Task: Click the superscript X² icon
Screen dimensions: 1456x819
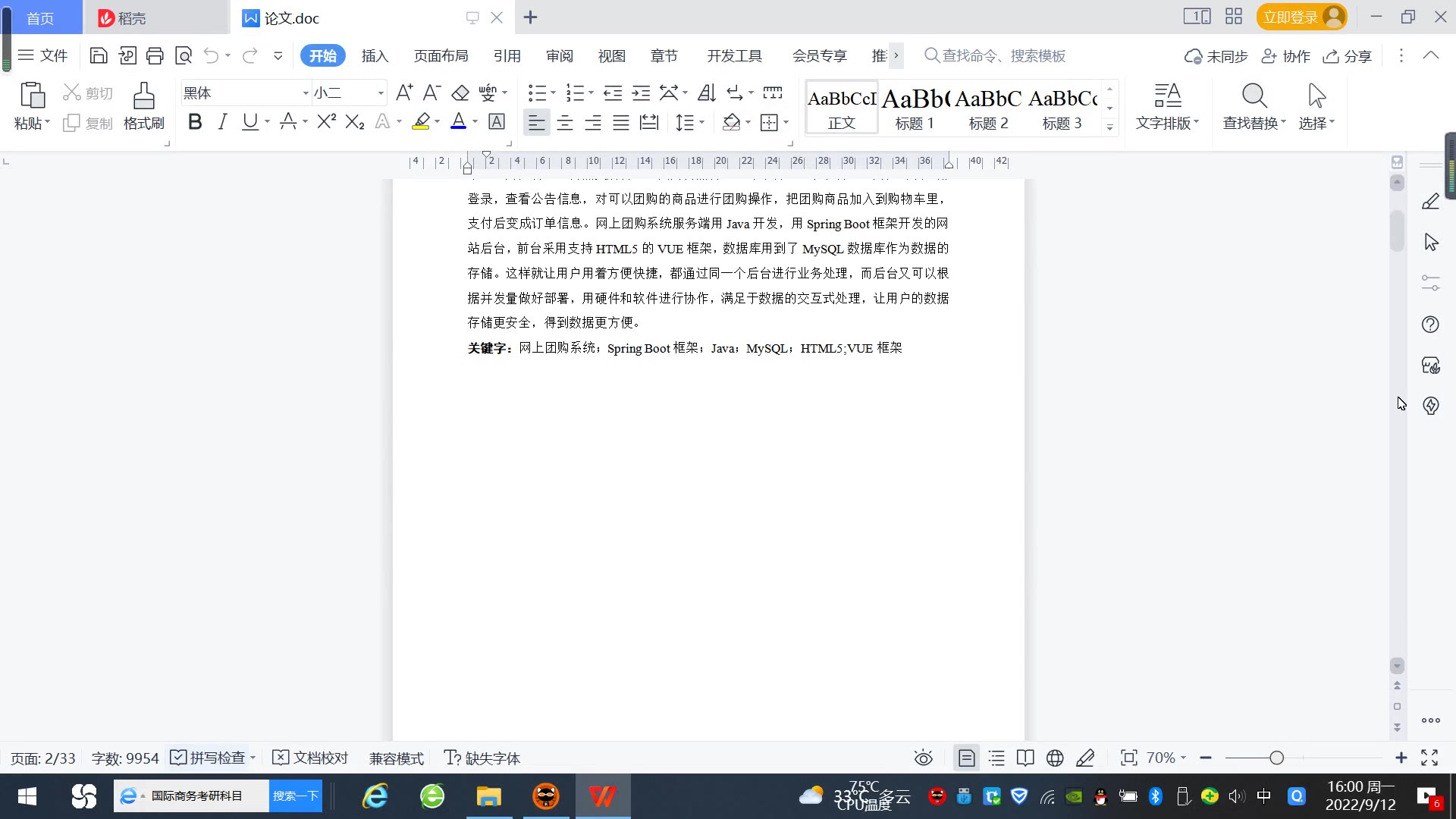Action: pyautogui.click(x=326, y=122)
